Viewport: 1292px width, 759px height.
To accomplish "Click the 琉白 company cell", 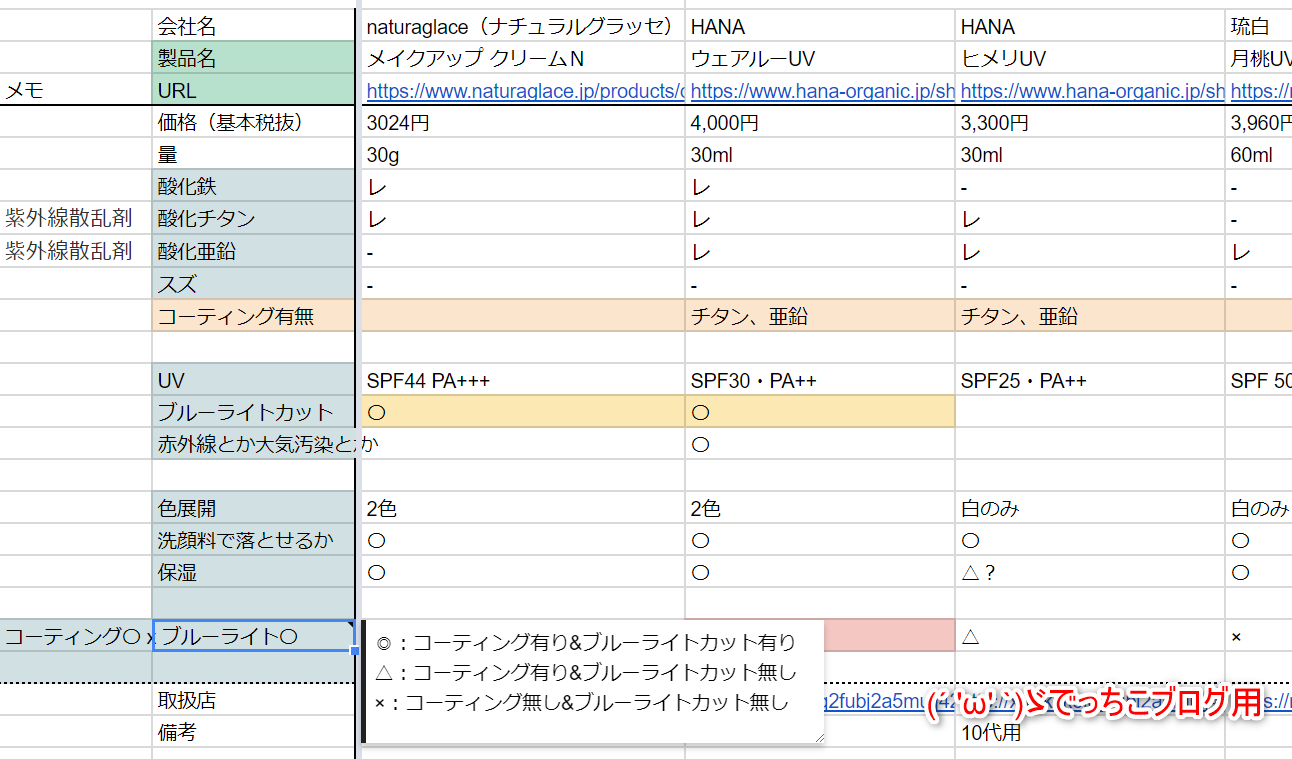I will pyautogui.click(x=1259, y=26).
